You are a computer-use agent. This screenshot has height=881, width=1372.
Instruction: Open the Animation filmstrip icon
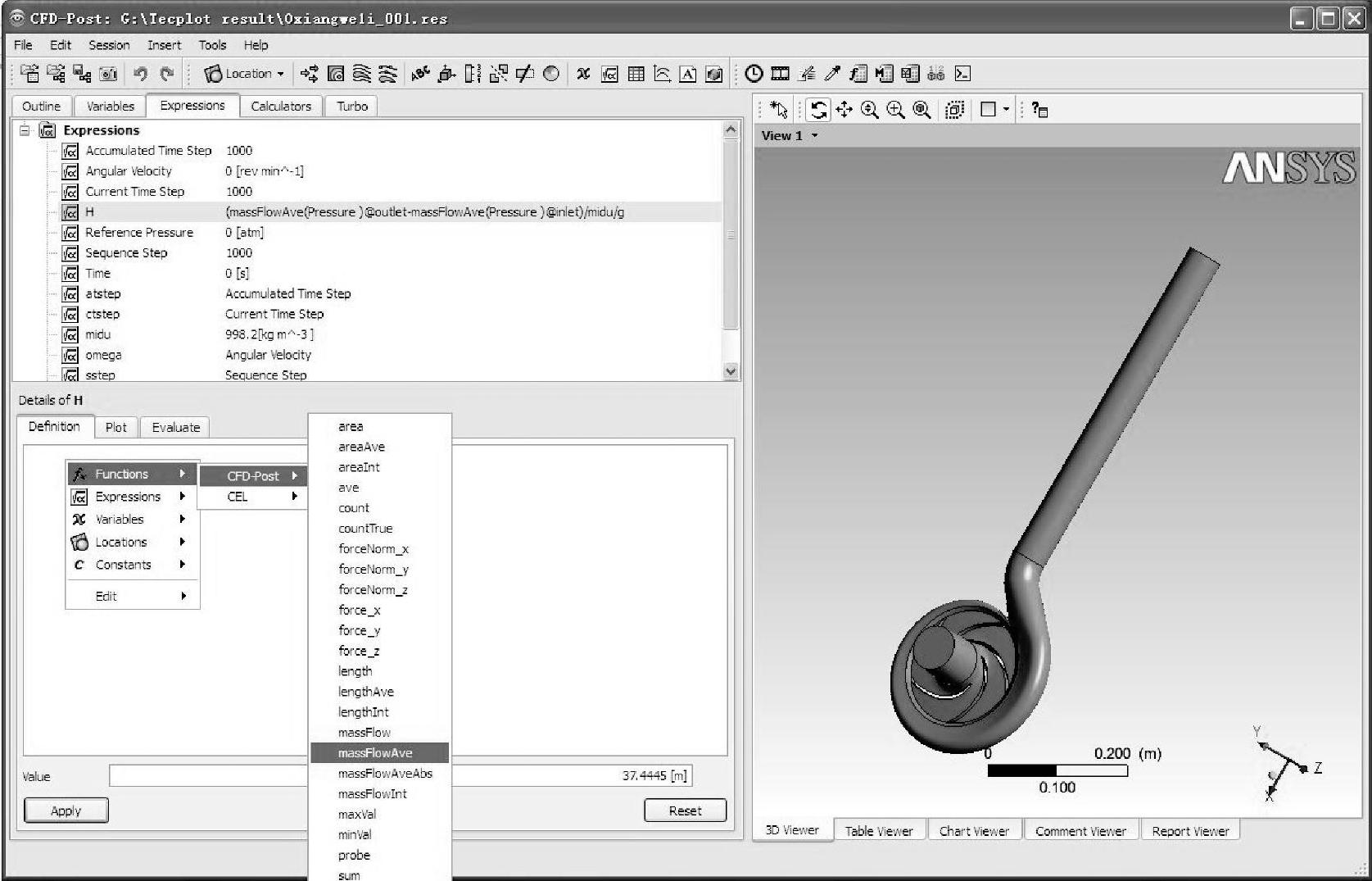click(x=781, y=74)
